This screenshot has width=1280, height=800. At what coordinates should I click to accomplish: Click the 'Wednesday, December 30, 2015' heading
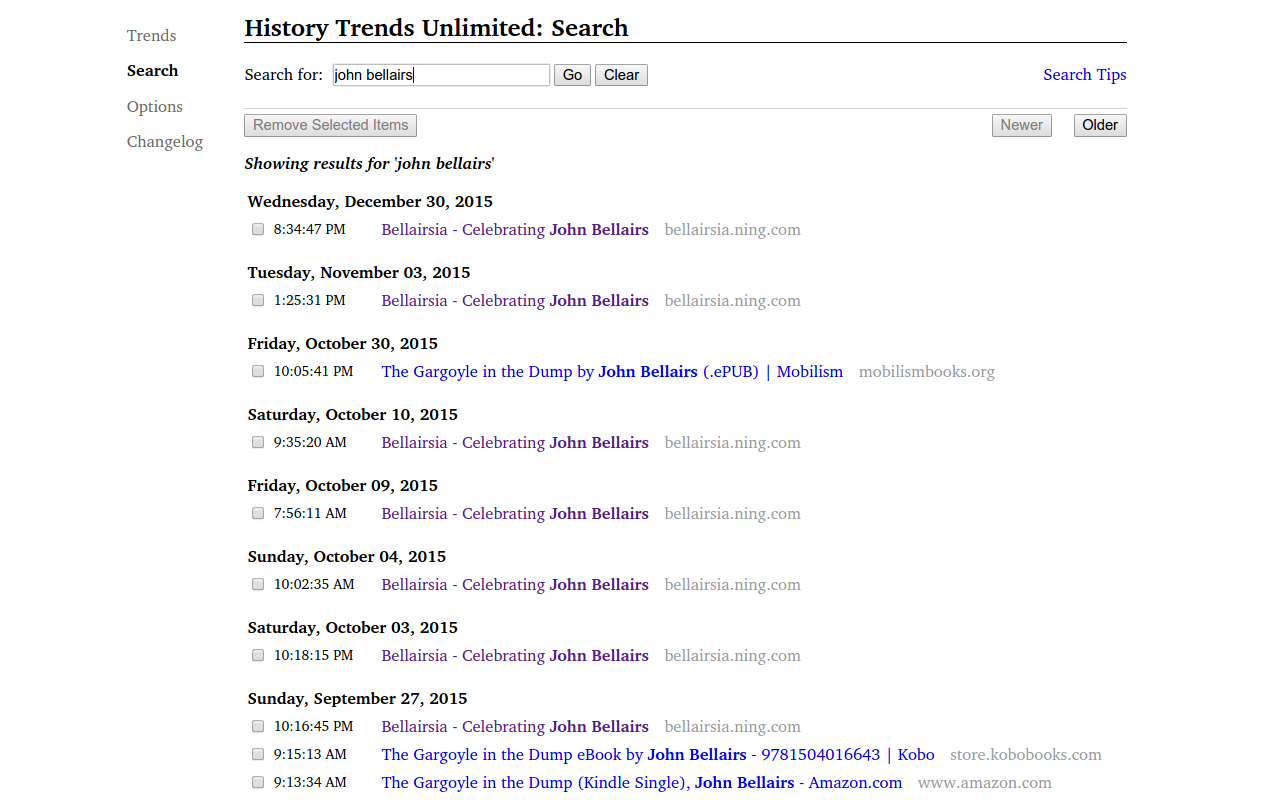[x=370, y=202]
